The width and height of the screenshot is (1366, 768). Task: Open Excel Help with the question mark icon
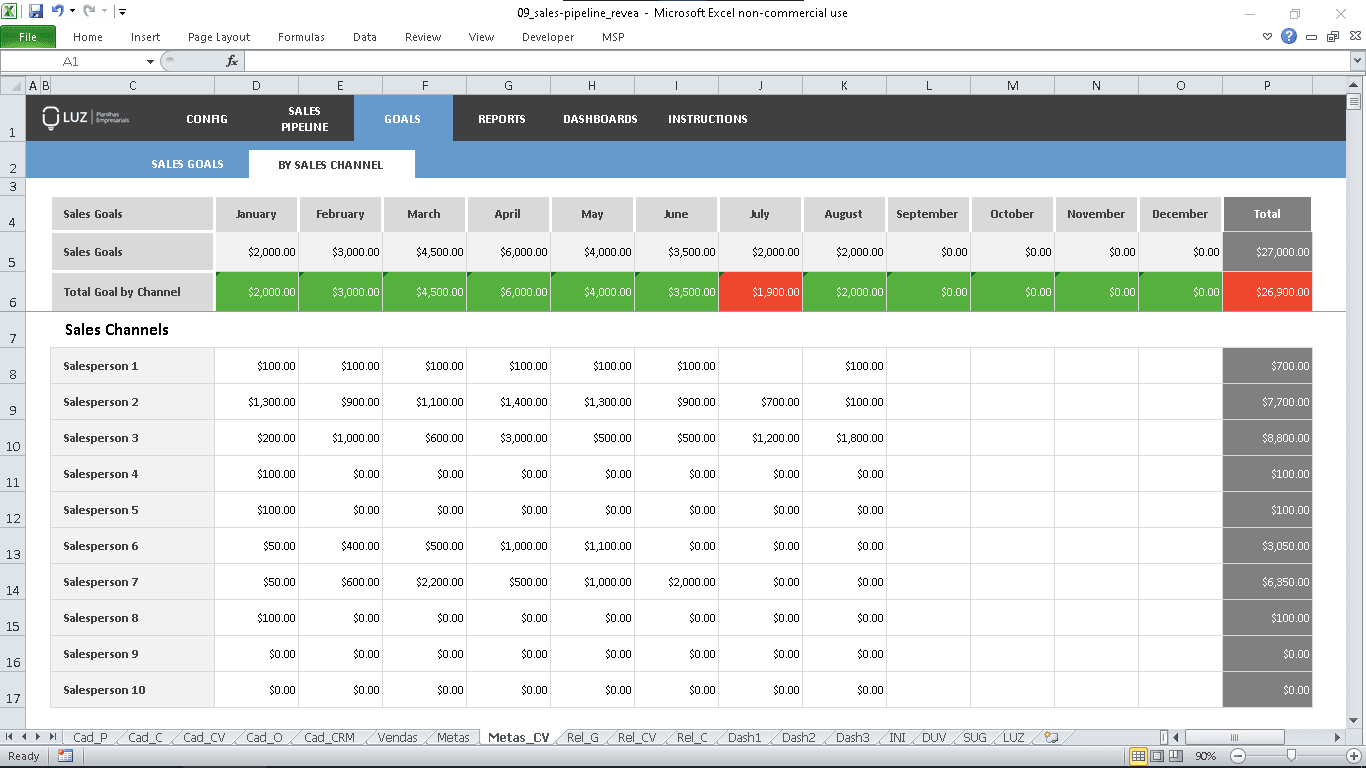[x=1289, y=37]
